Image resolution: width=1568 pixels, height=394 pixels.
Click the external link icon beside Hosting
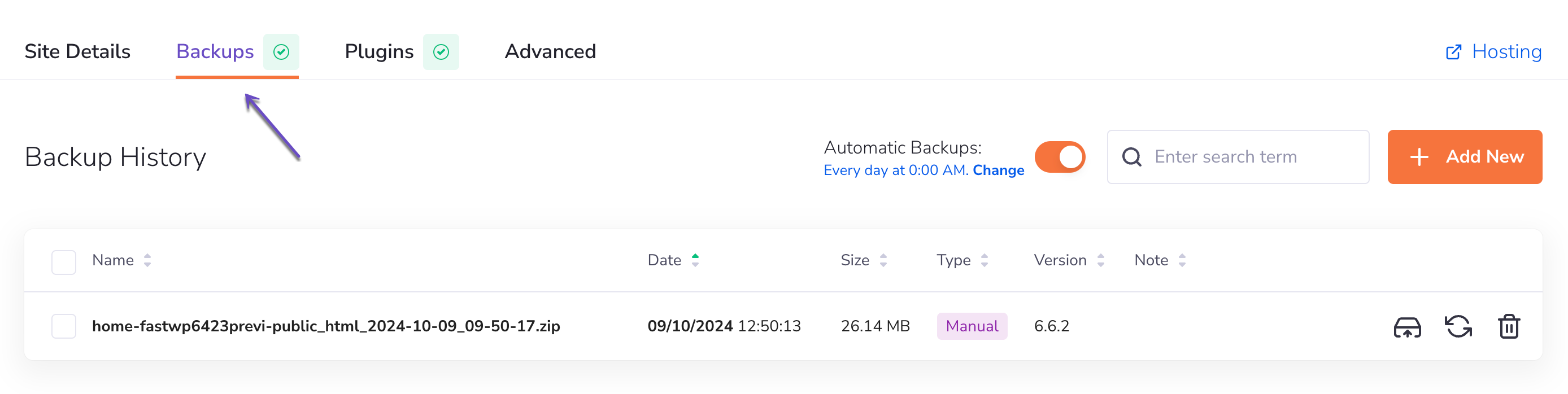[1453, 52]
